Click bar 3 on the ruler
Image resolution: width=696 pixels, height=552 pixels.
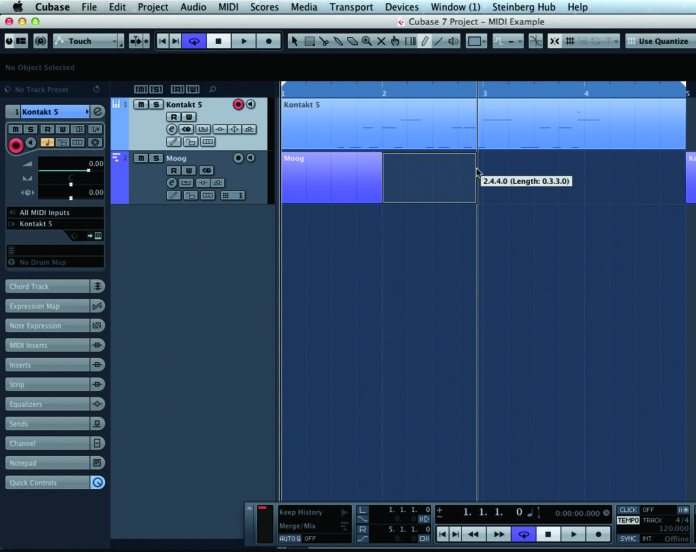point(485,93)
